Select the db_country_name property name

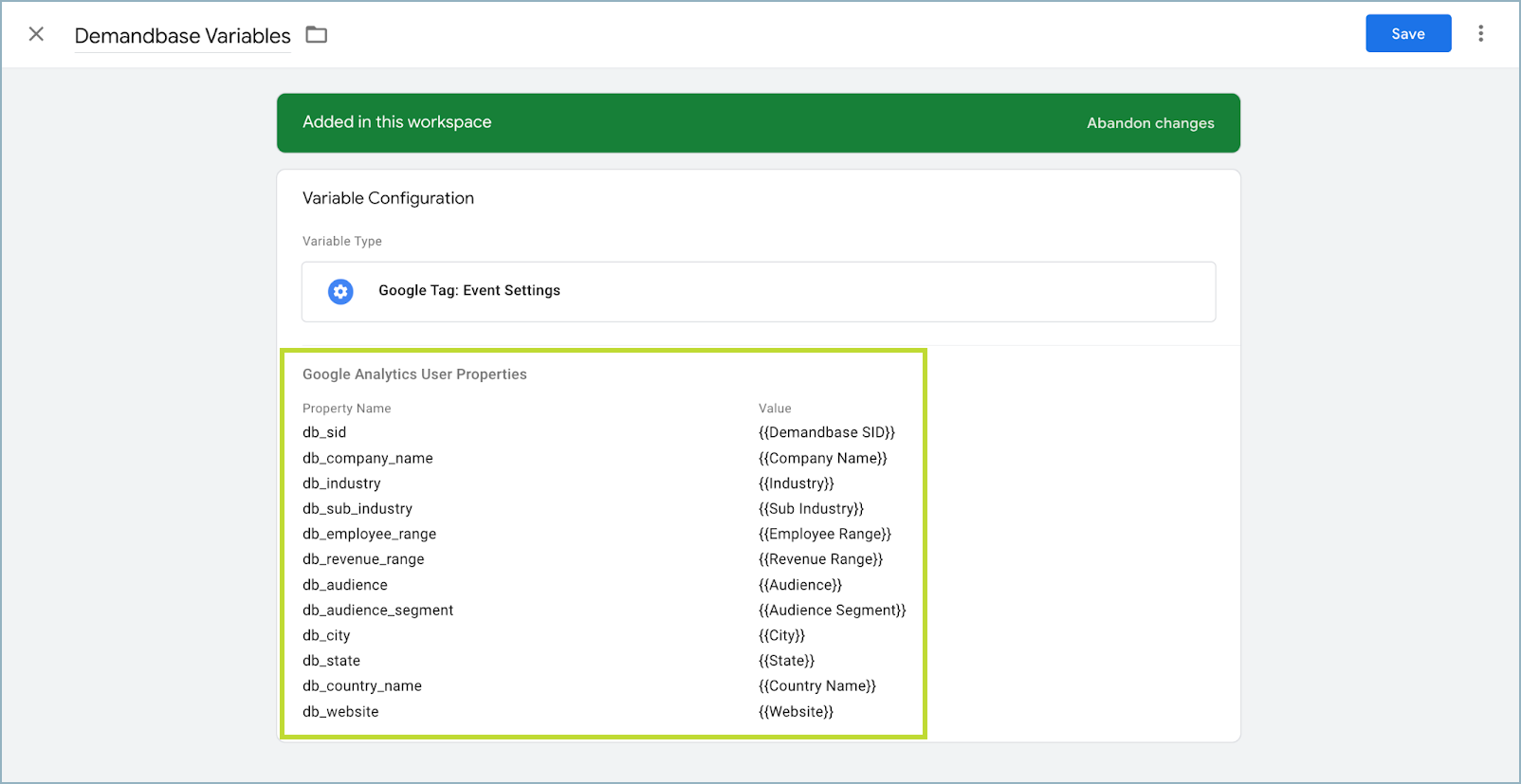click(x=362, y=686)
